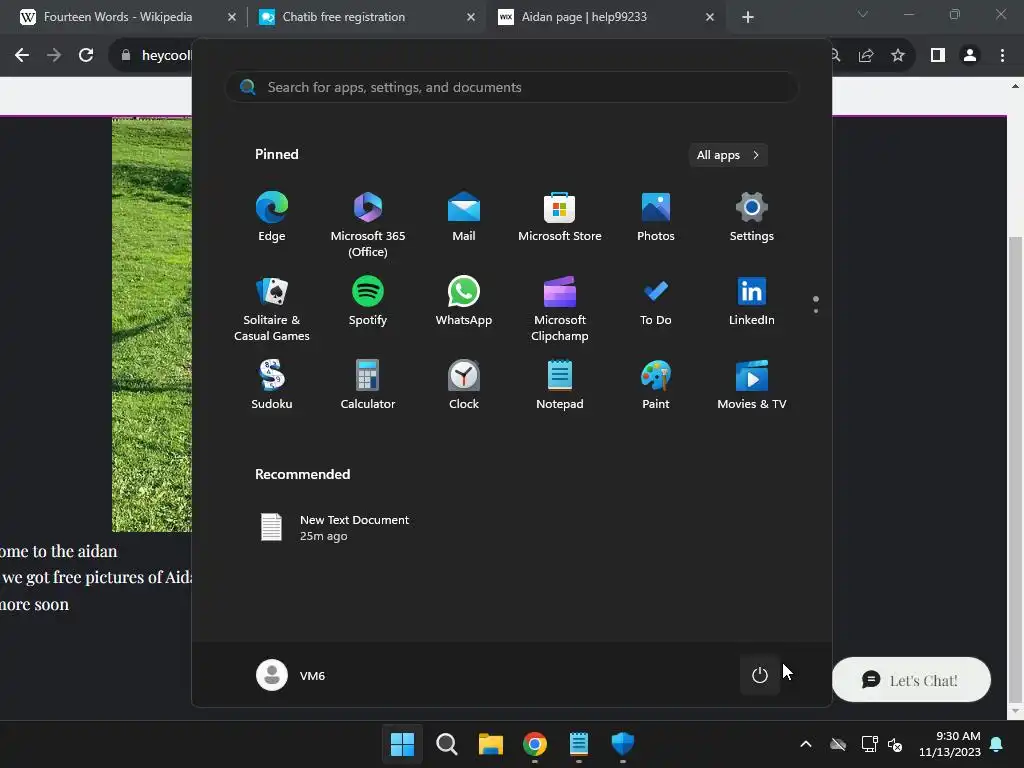The image size is (1024, 768).
Task: Open LinkedIn pinned app
Action: pyautogui.click(x=752, y=301)
